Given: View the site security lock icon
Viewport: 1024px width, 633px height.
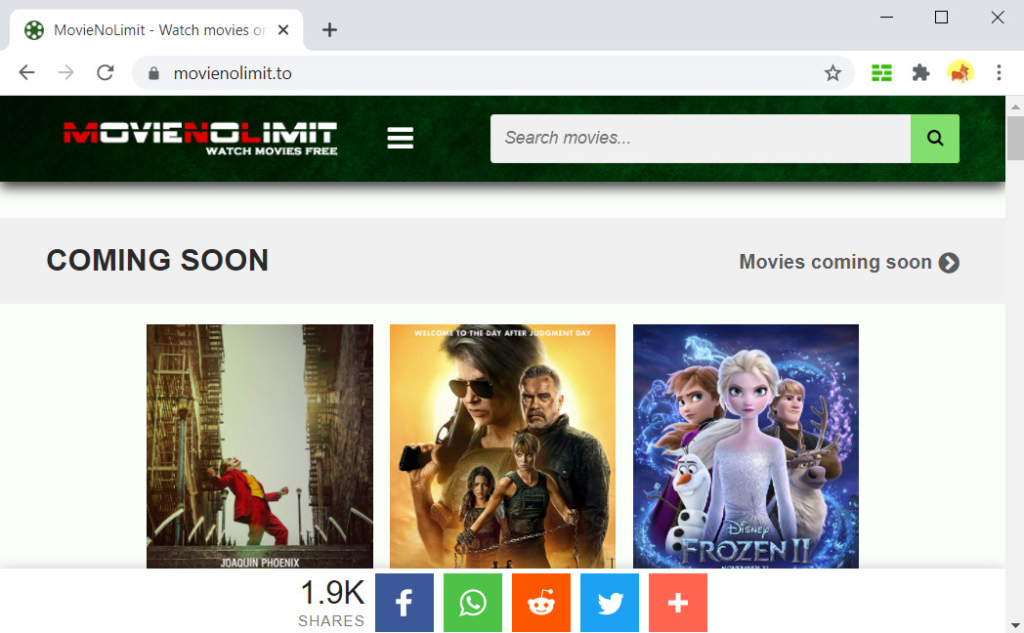Looking at the screenshot, I should [153, 73].
